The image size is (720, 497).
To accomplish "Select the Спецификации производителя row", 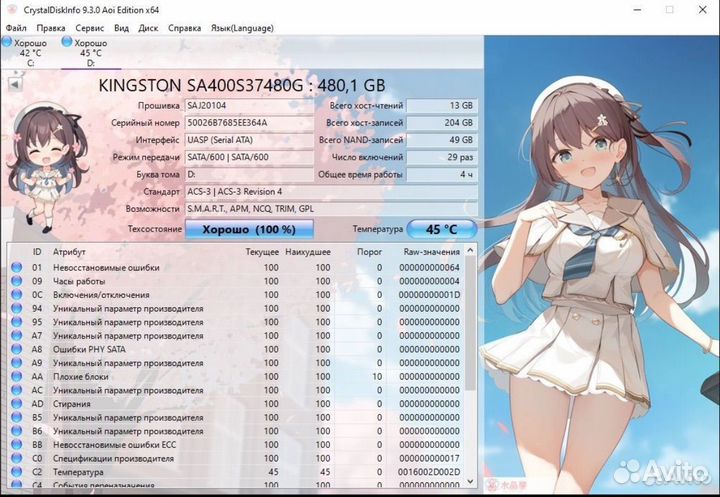I will [236, 458].
